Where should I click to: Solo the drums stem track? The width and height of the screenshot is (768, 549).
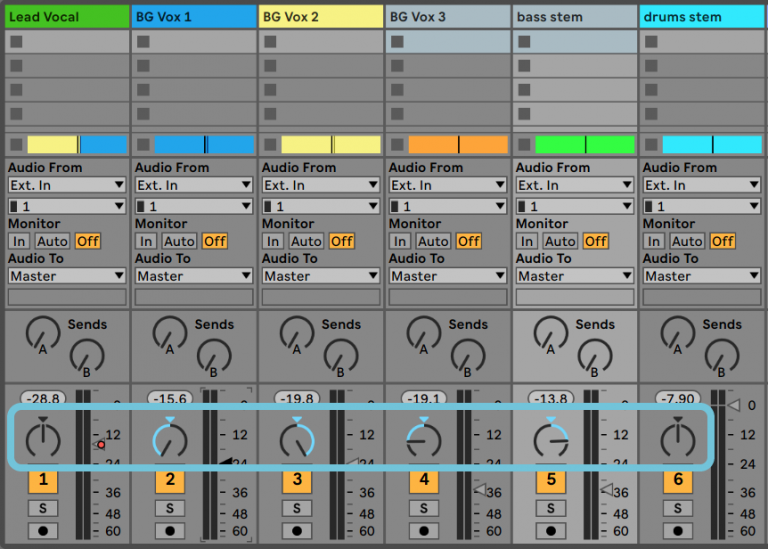(x=678, y=508)
